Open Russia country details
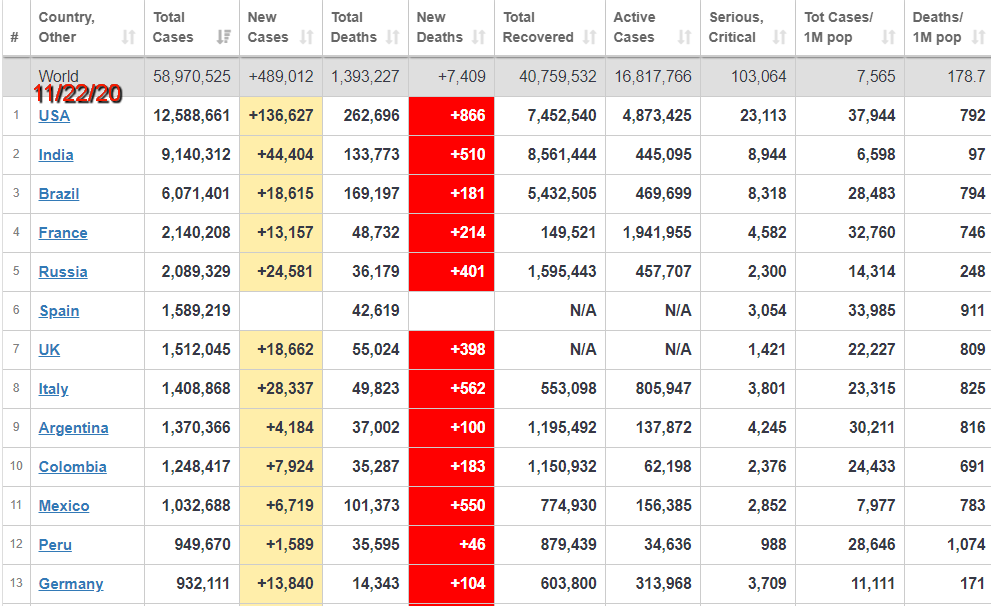The width and height of the screenshot is (991, 606). pyautogui.click(x=63, y=272)
